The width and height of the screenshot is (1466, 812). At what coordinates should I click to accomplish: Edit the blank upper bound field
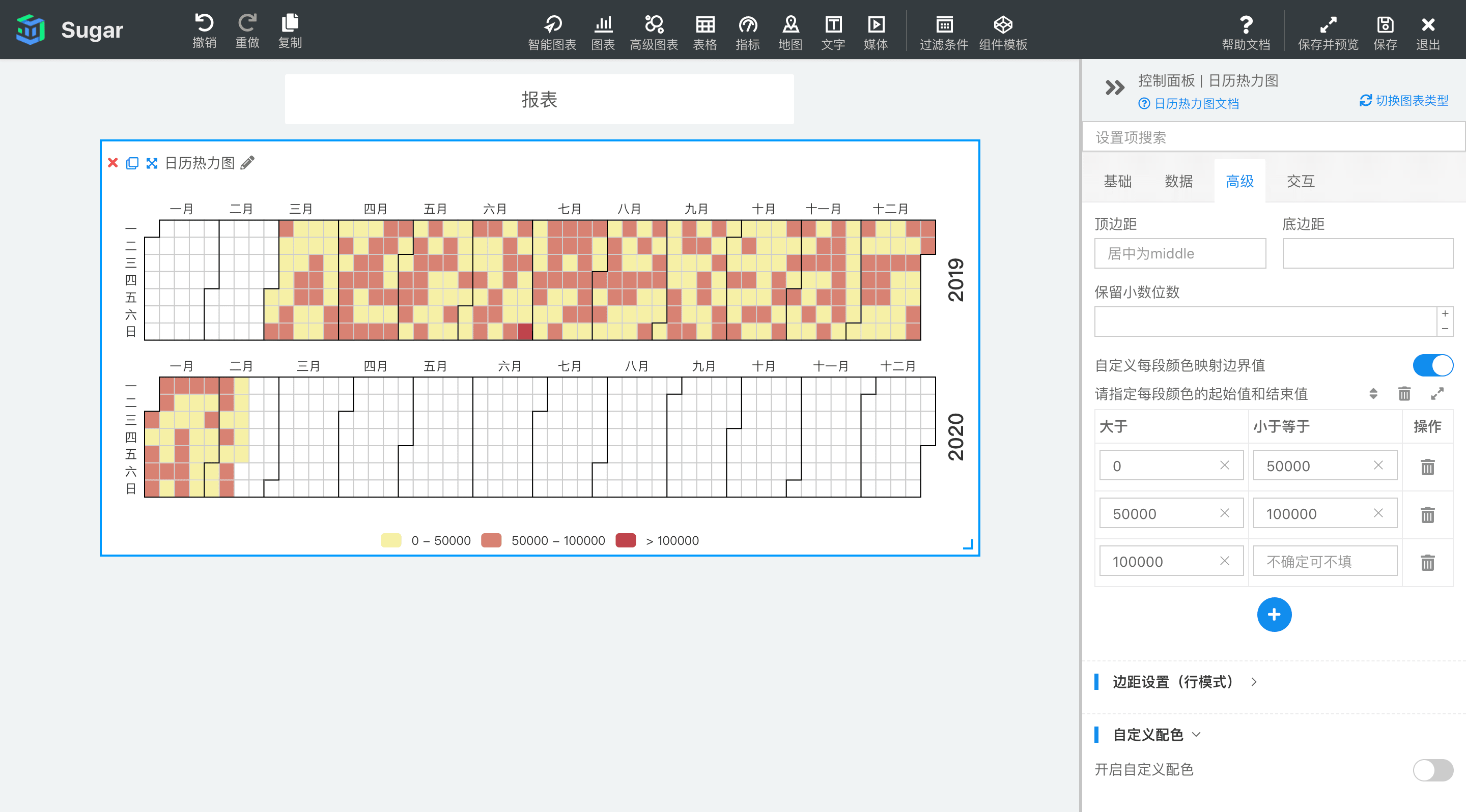pos(1325,561)
